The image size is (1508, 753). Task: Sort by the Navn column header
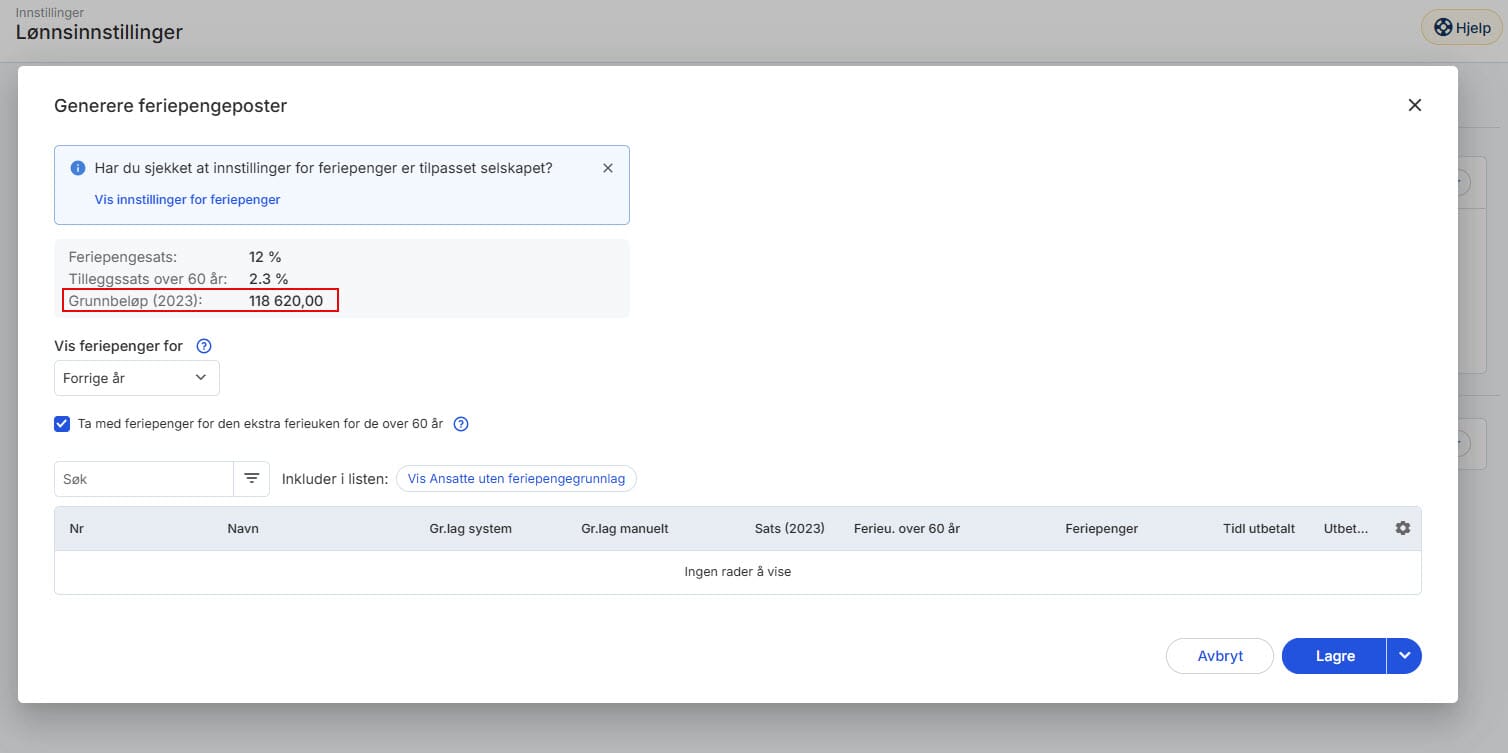click(243, 528)
